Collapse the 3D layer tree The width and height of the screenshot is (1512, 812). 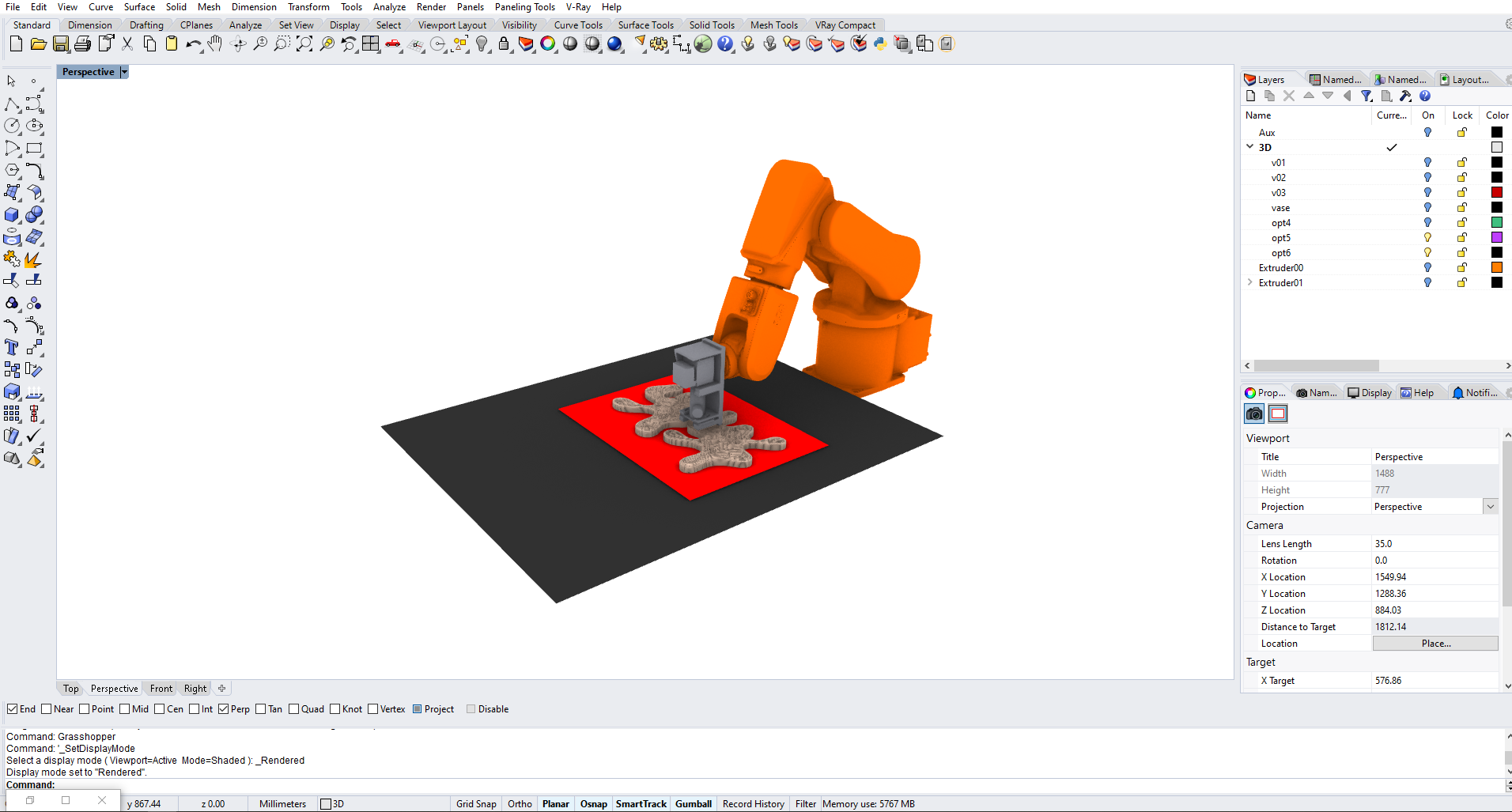click(x=1250, y=147)
